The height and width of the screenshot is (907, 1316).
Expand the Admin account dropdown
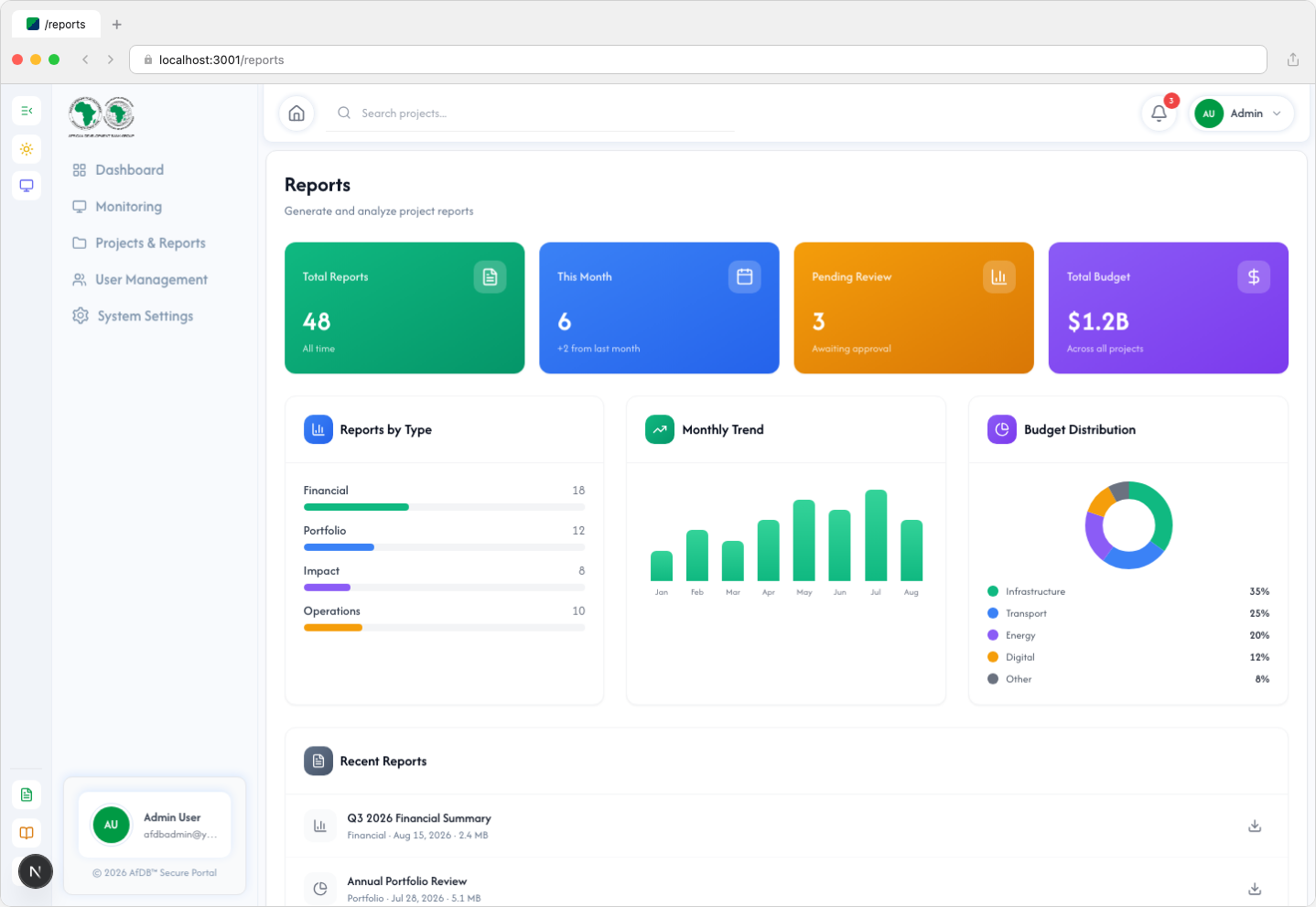(1241, 113)
